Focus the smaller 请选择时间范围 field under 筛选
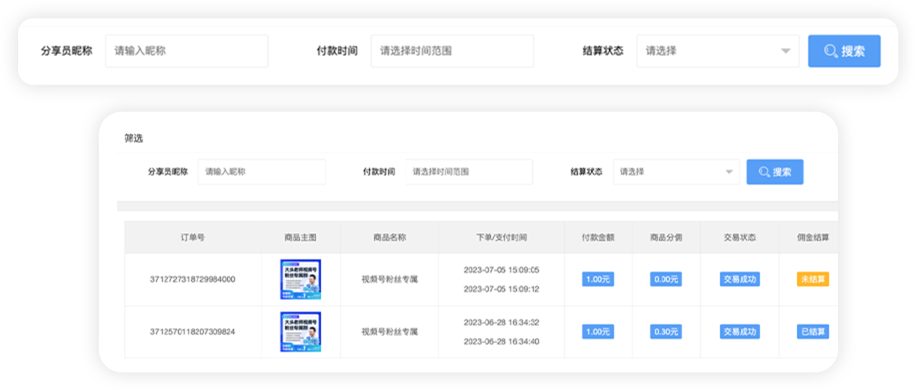Image resolution: width=916 pixels, height=390 pixels. point(469,172)
